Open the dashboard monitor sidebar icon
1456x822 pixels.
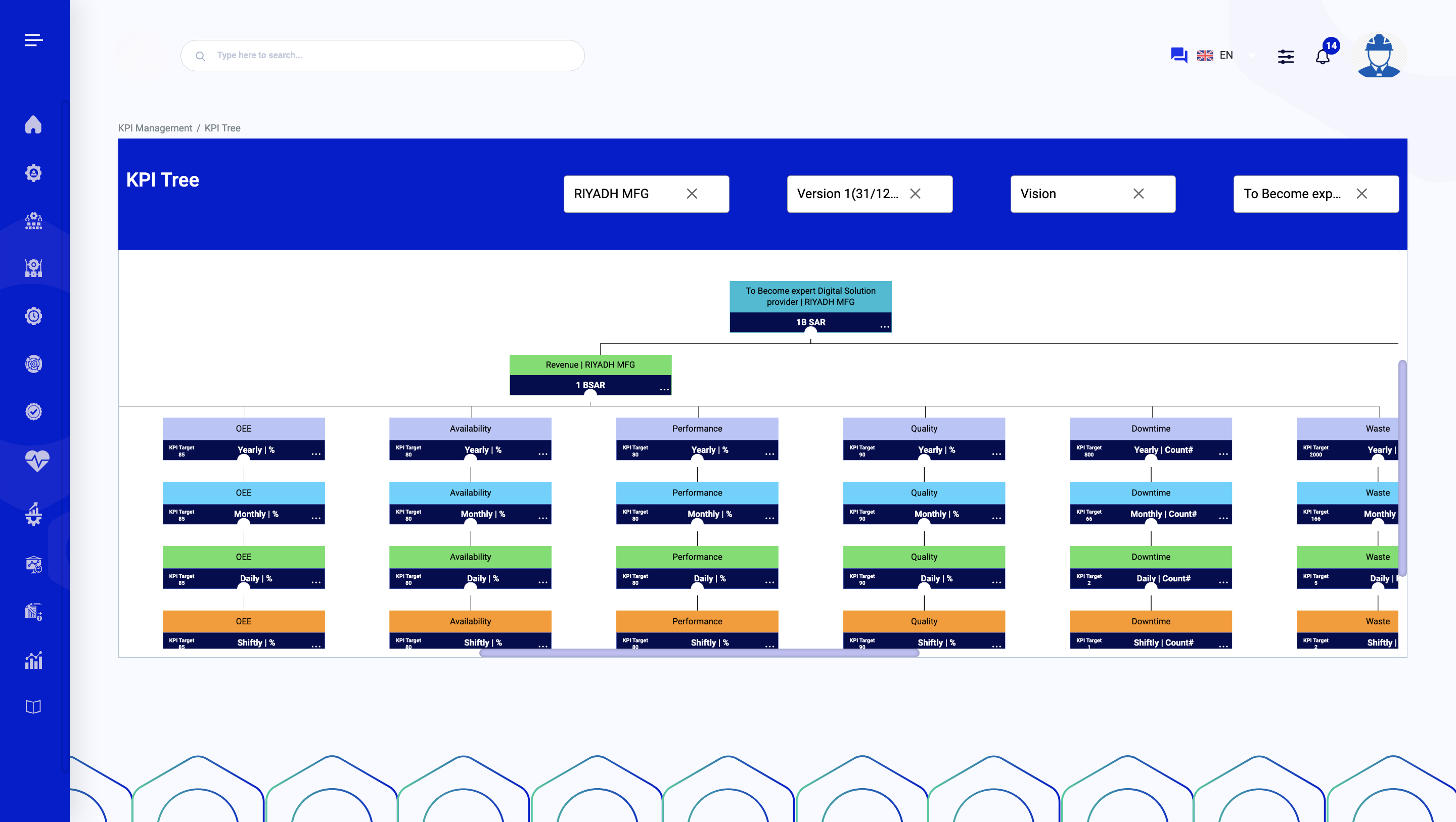tap(33, 564)
